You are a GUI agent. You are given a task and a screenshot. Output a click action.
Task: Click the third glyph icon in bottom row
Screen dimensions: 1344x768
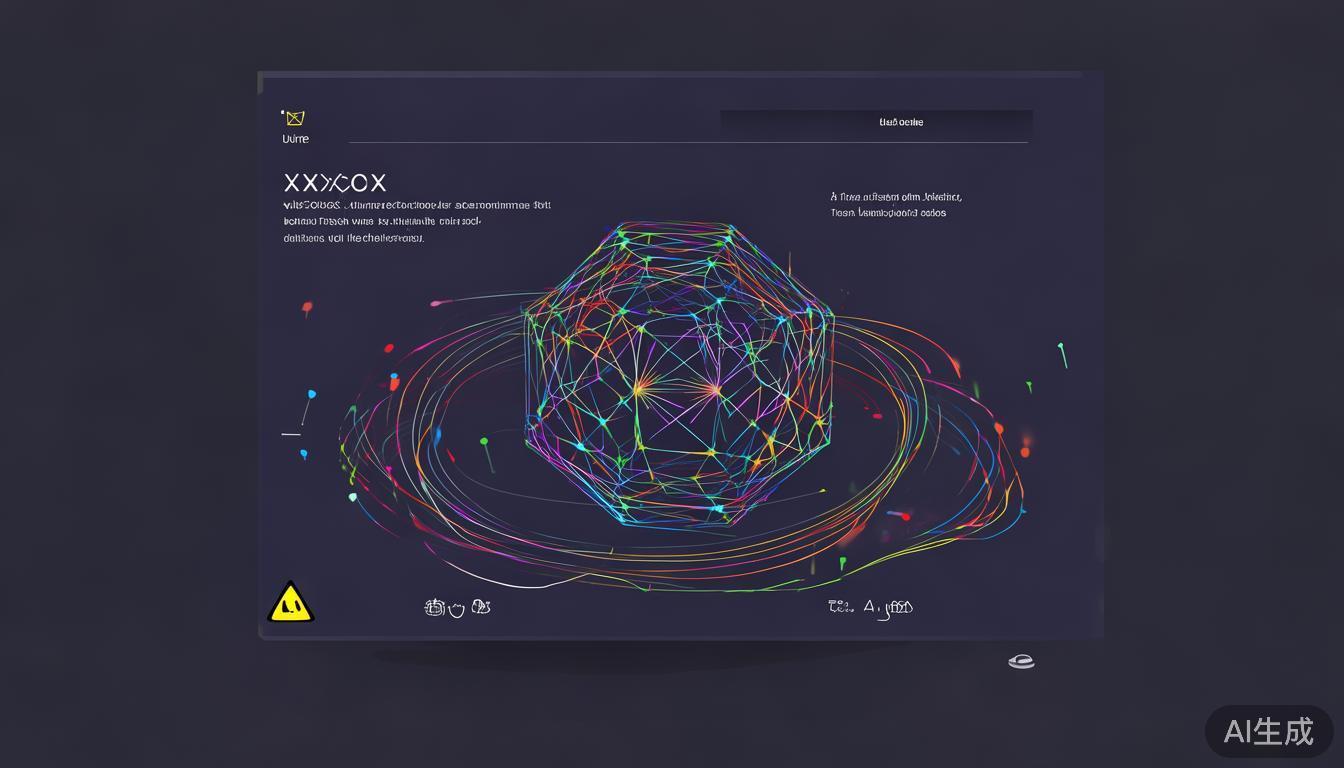tap(481, 606)
